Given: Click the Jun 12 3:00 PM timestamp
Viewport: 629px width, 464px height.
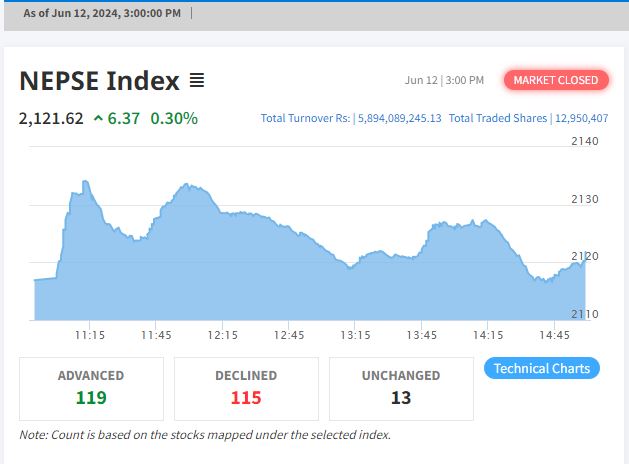Looking at the screenshot, I should click(444, 80).
